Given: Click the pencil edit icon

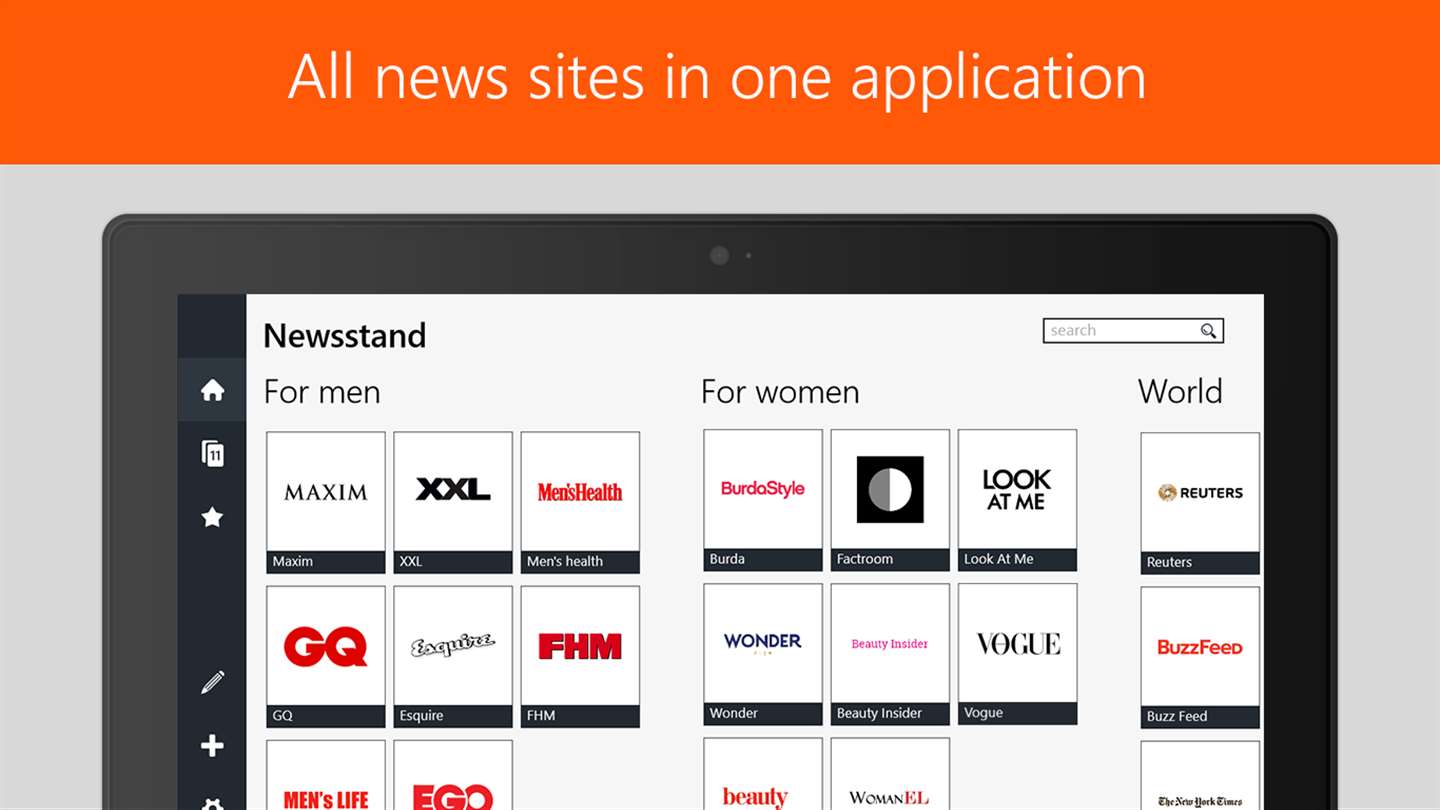Looking at the screenshot, I should click(212, 682).
